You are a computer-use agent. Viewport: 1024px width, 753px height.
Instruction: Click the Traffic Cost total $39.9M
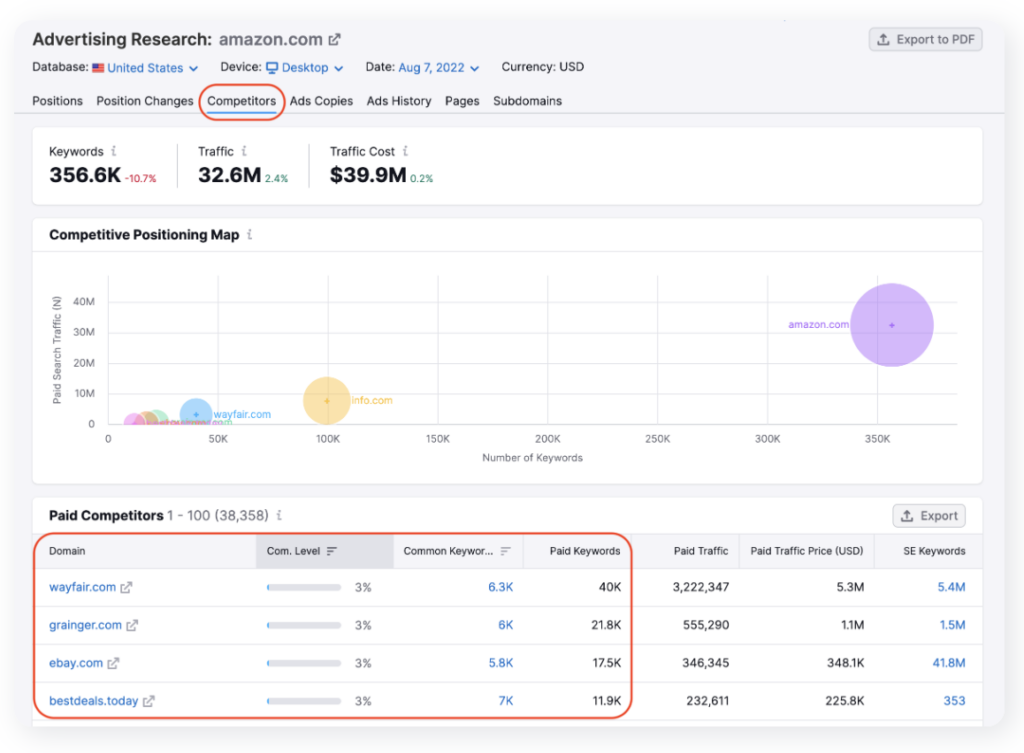pyautogui.click(x=368, y=175)
